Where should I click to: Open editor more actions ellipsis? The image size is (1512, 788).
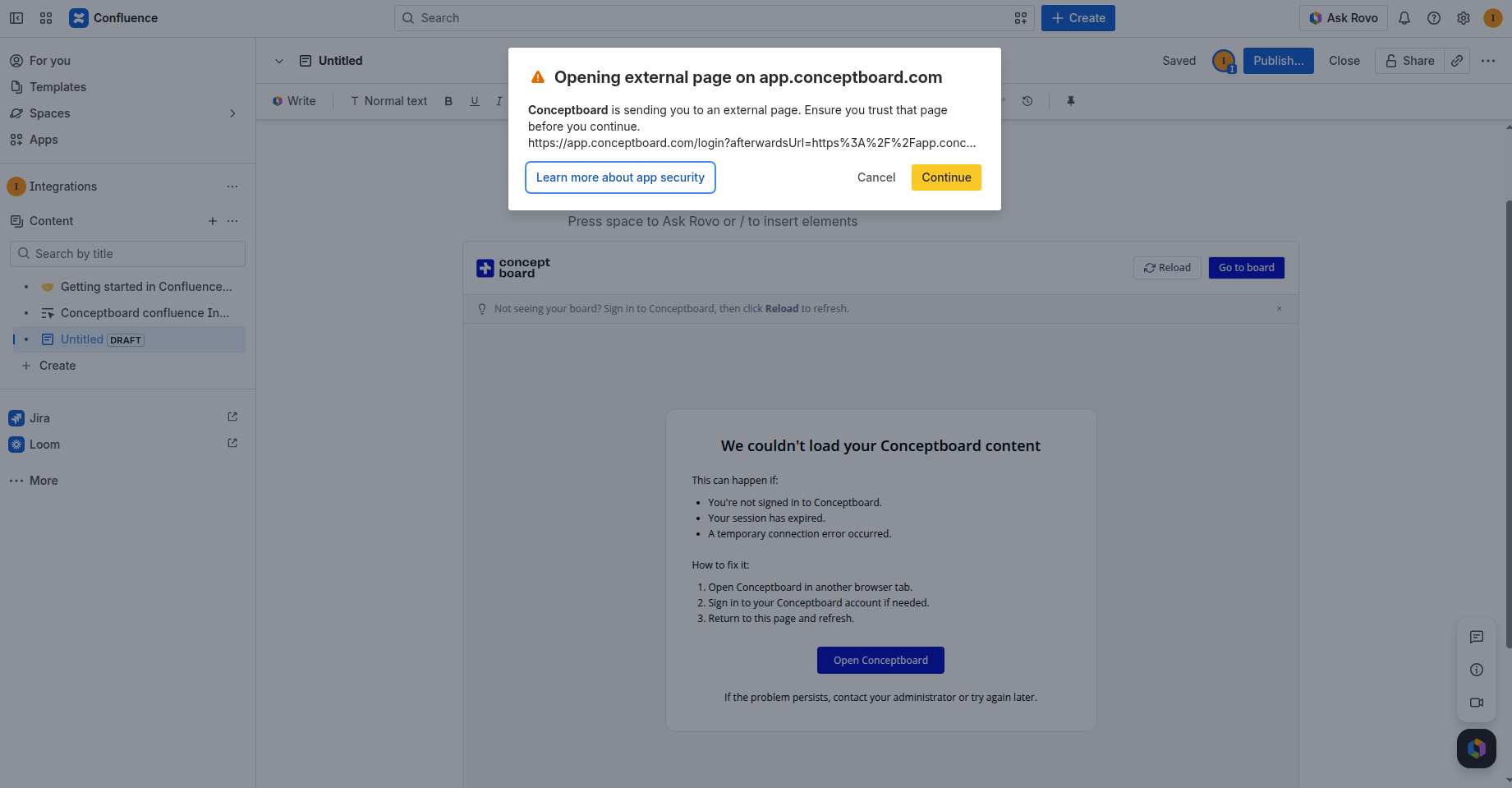(1488, 61)
